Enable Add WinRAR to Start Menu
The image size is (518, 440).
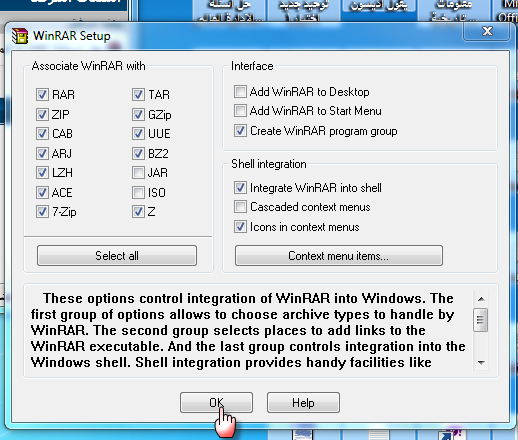[240, 111]
